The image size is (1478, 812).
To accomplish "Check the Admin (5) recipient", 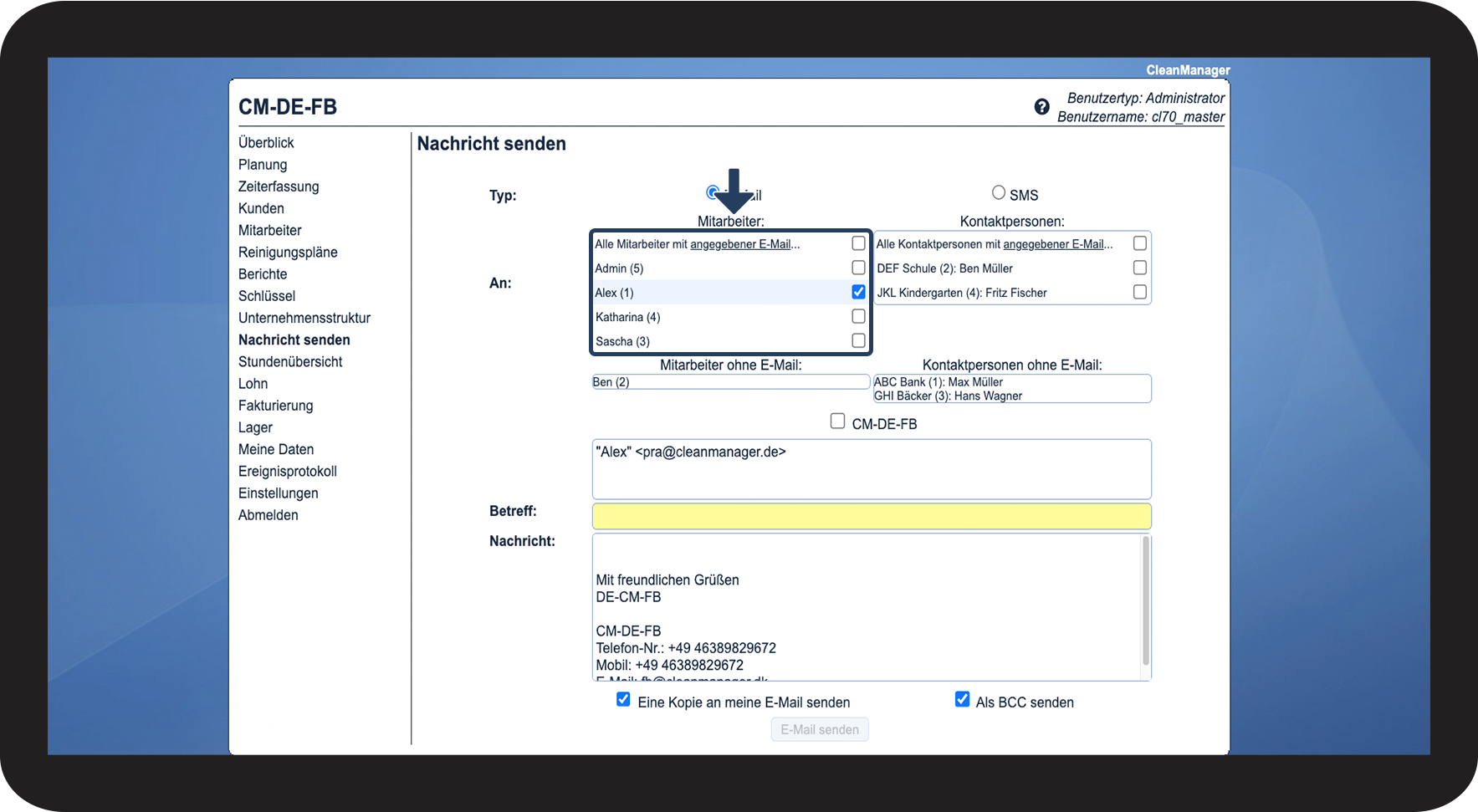I will (858, 267).
